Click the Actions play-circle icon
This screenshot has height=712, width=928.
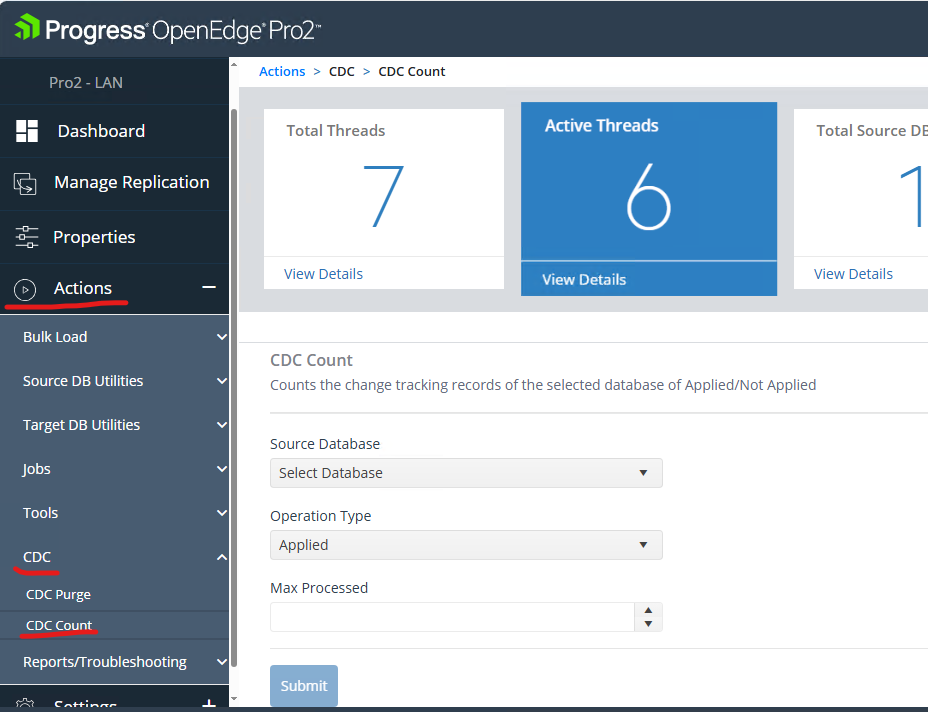click(25, 289)
